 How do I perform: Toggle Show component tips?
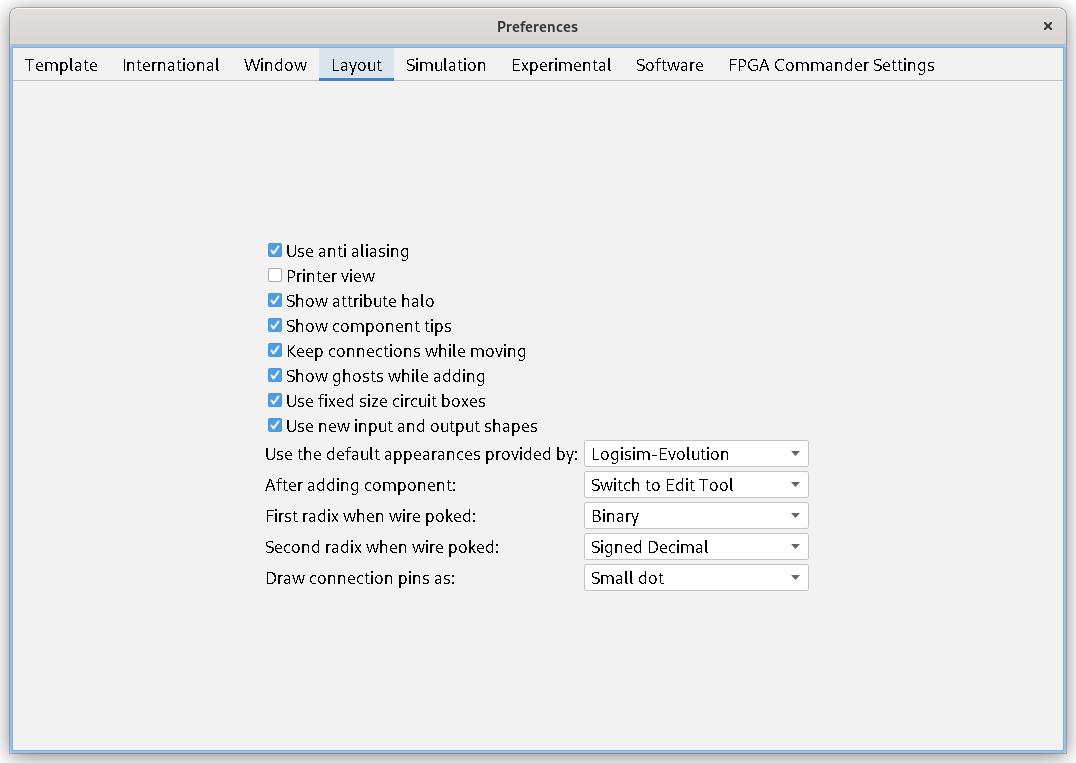tap(275, 325)
